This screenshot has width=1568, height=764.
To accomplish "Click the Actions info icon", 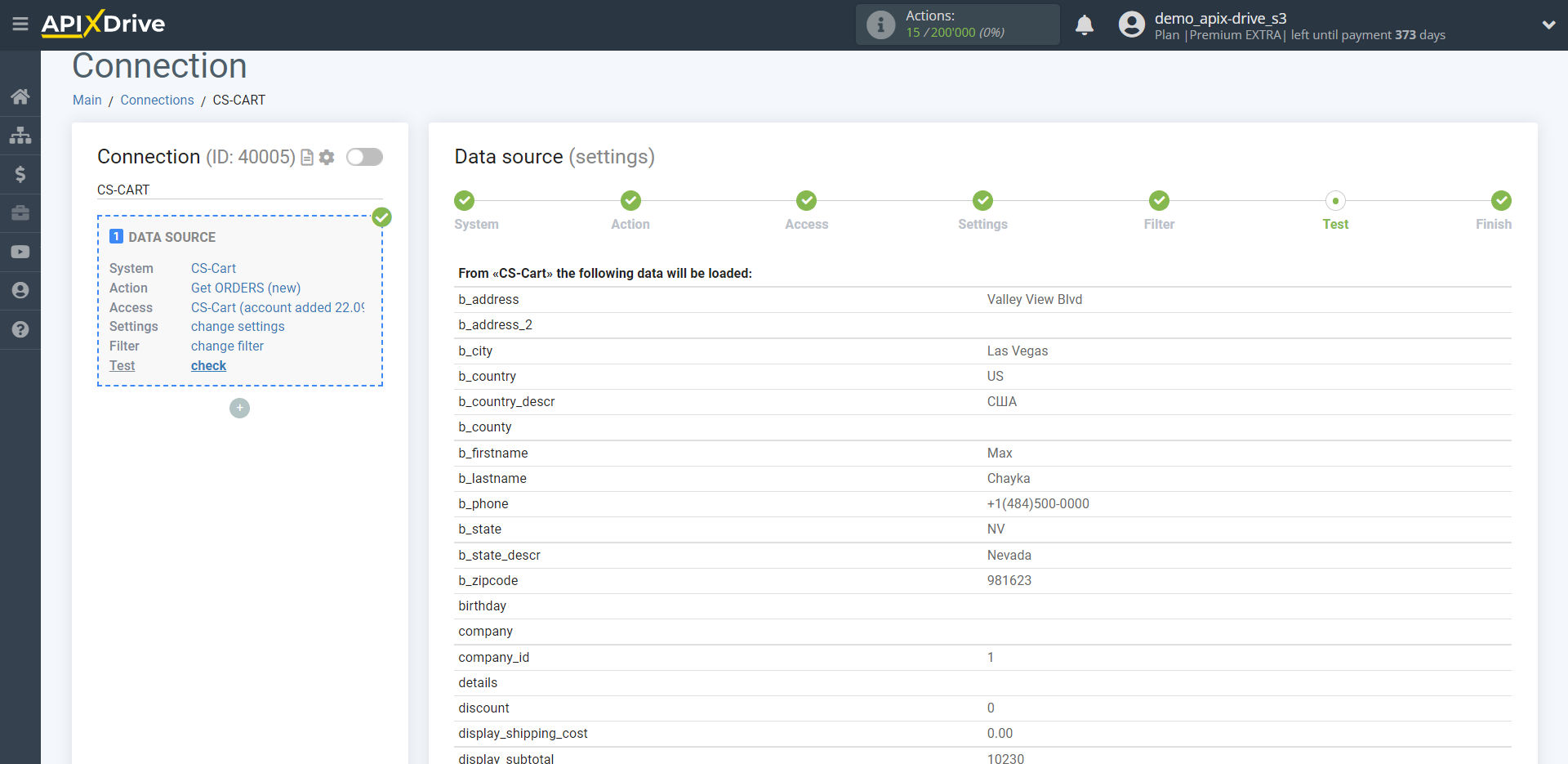I will [x=880, y=25].
